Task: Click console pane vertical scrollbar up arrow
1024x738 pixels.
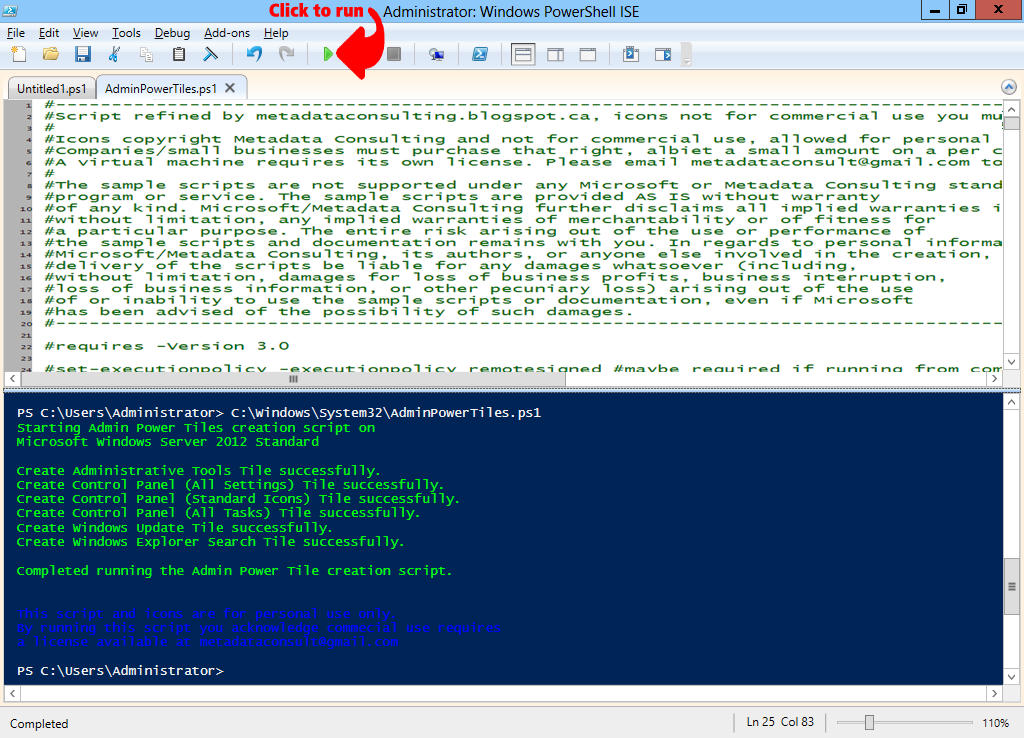Action: pos(1011,402)
